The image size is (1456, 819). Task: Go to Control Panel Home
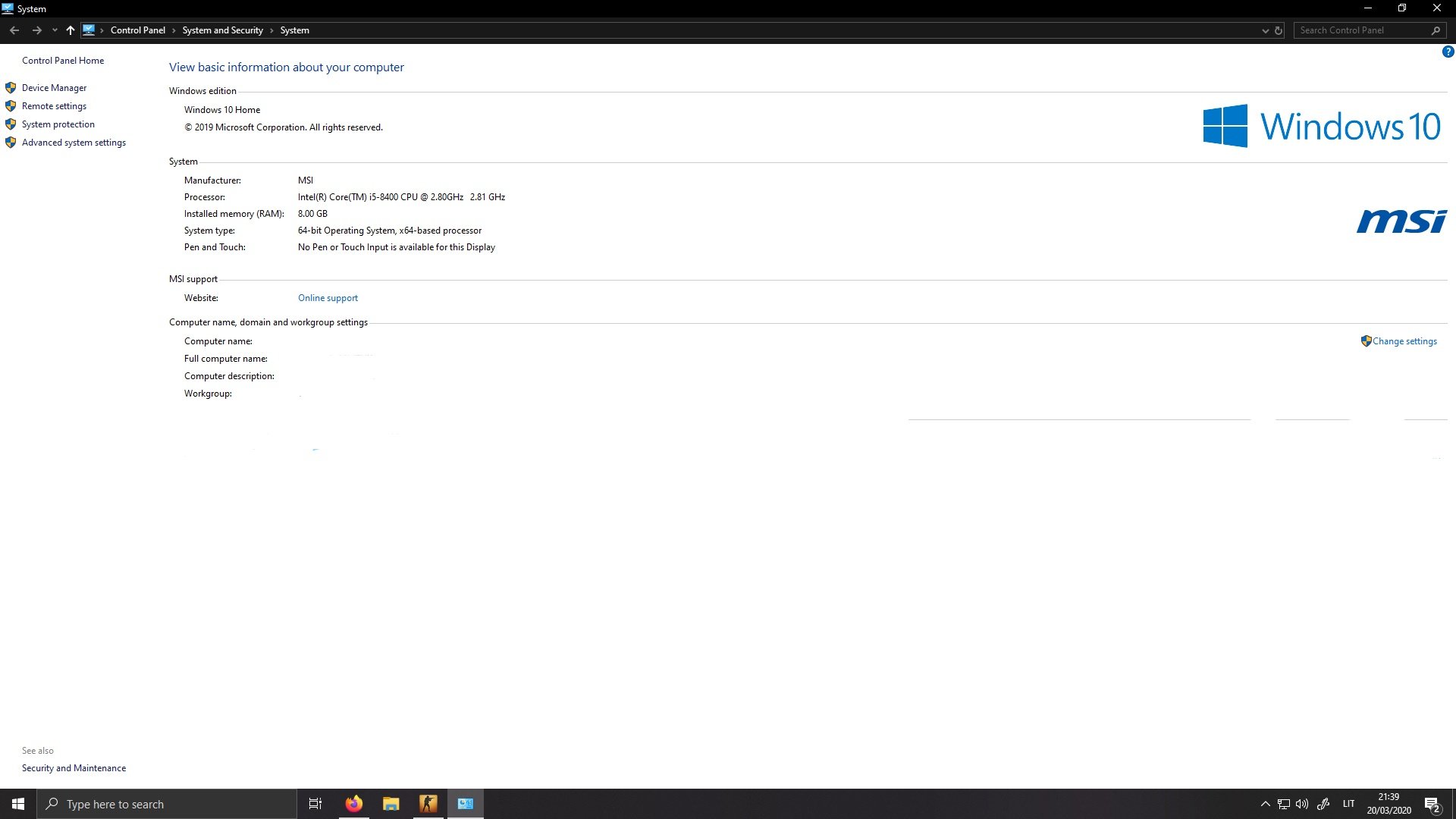(63, 61)
